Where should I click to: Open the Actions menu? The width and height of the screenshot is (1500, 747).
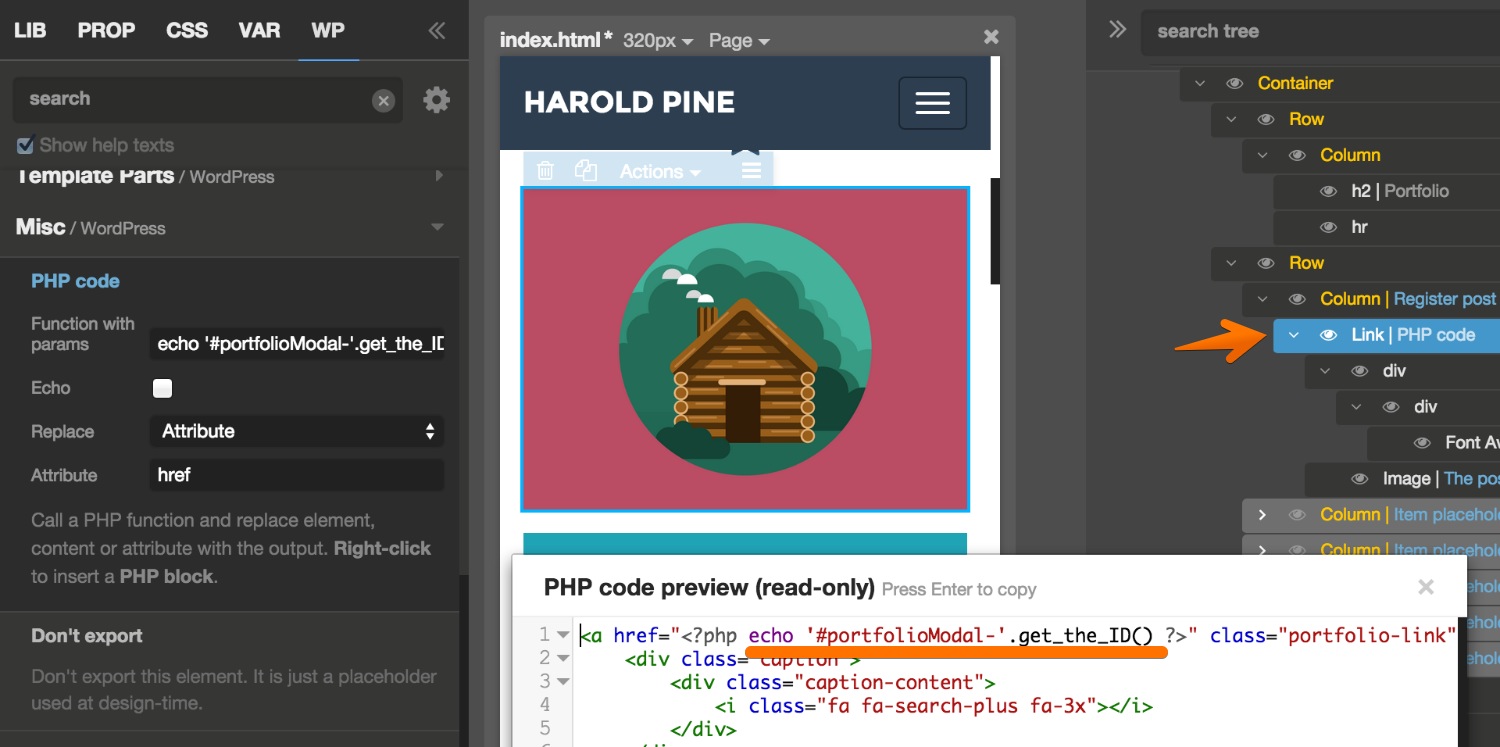[x=659, y=171]
